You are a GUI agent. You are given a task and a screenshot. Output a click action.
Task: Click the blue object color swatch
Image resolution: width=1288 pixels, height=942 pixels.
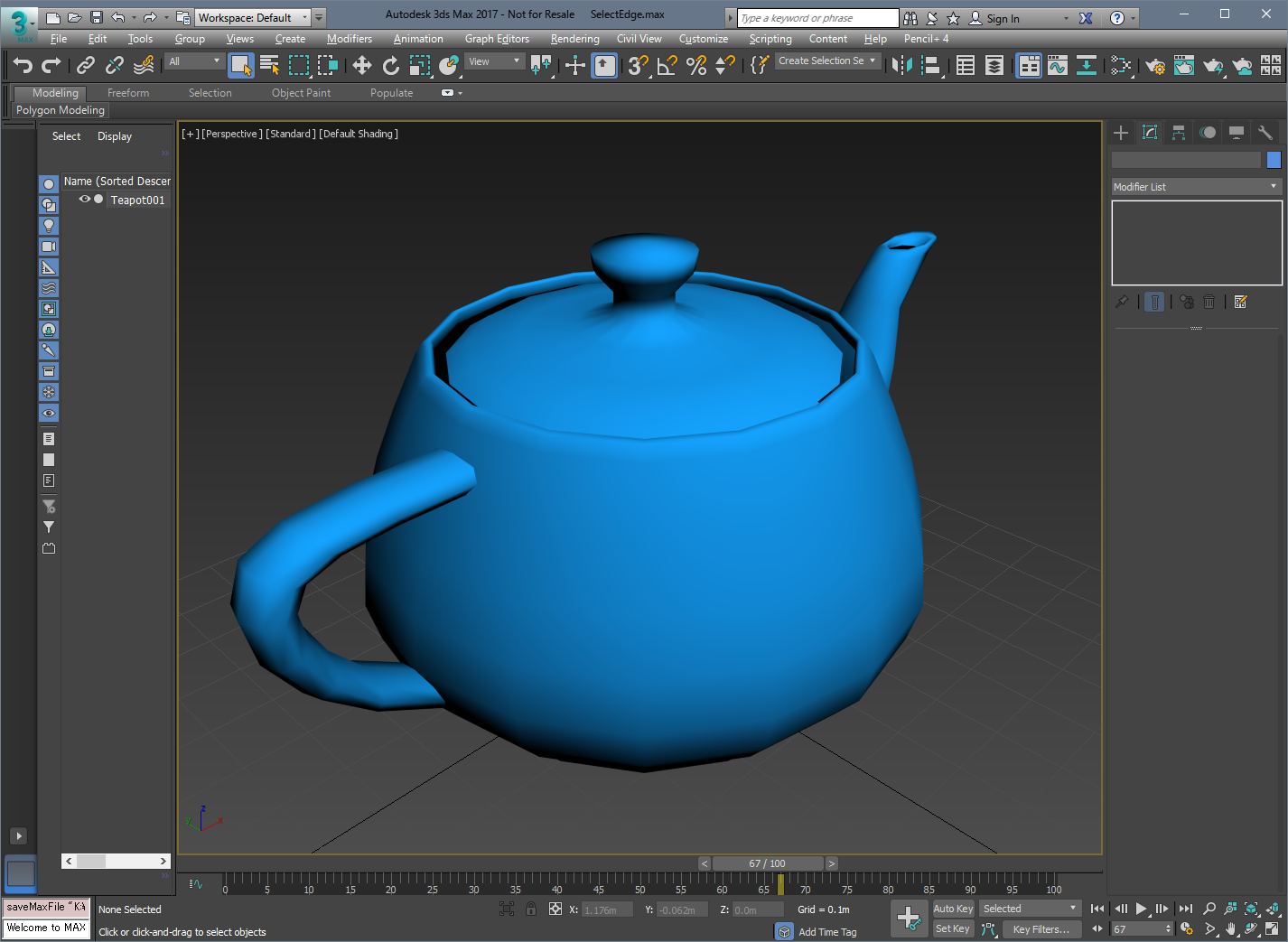tap(1274, 160)
